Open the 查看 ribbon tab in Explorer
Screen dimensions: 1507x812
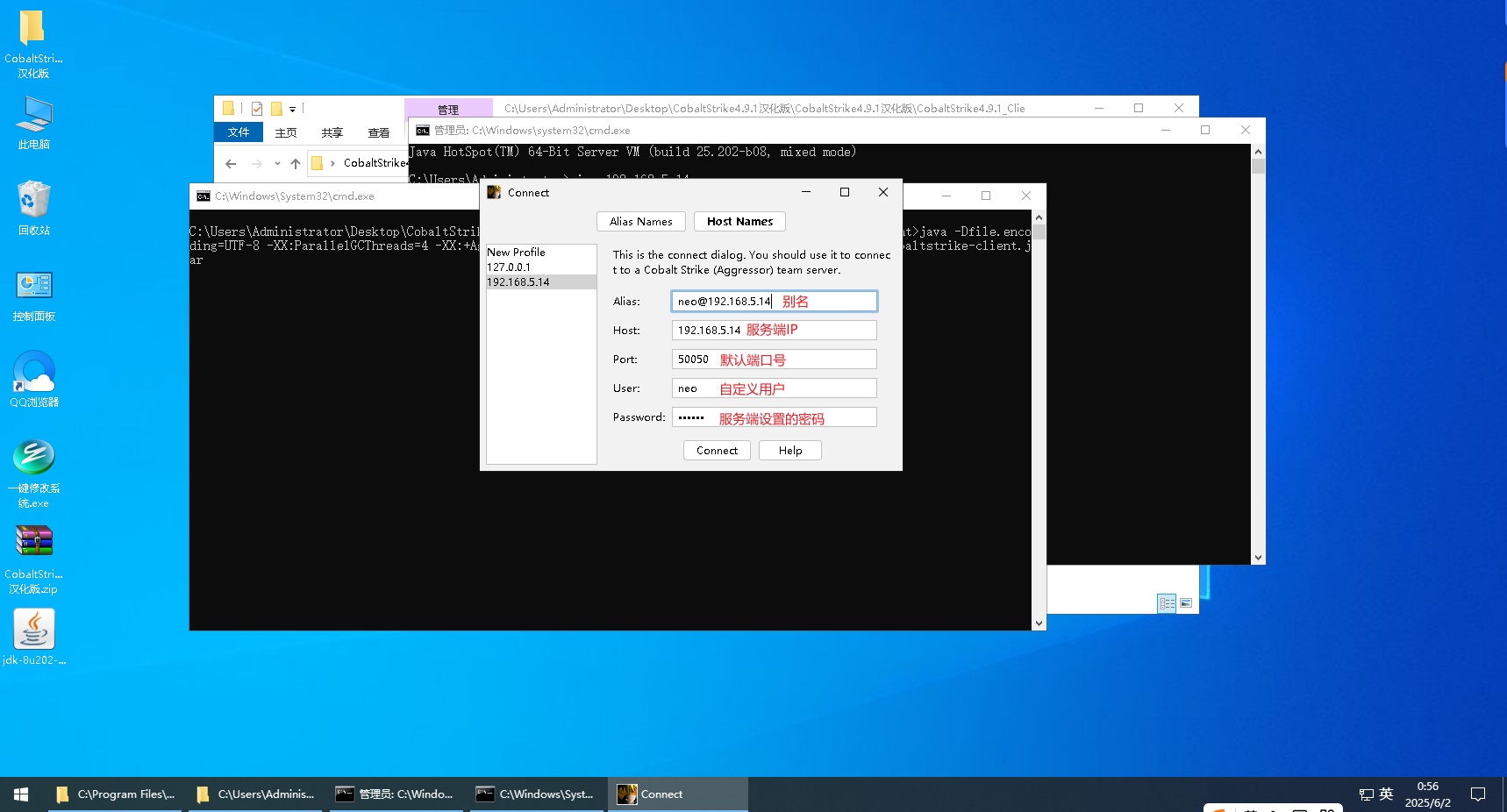[379, 133]
